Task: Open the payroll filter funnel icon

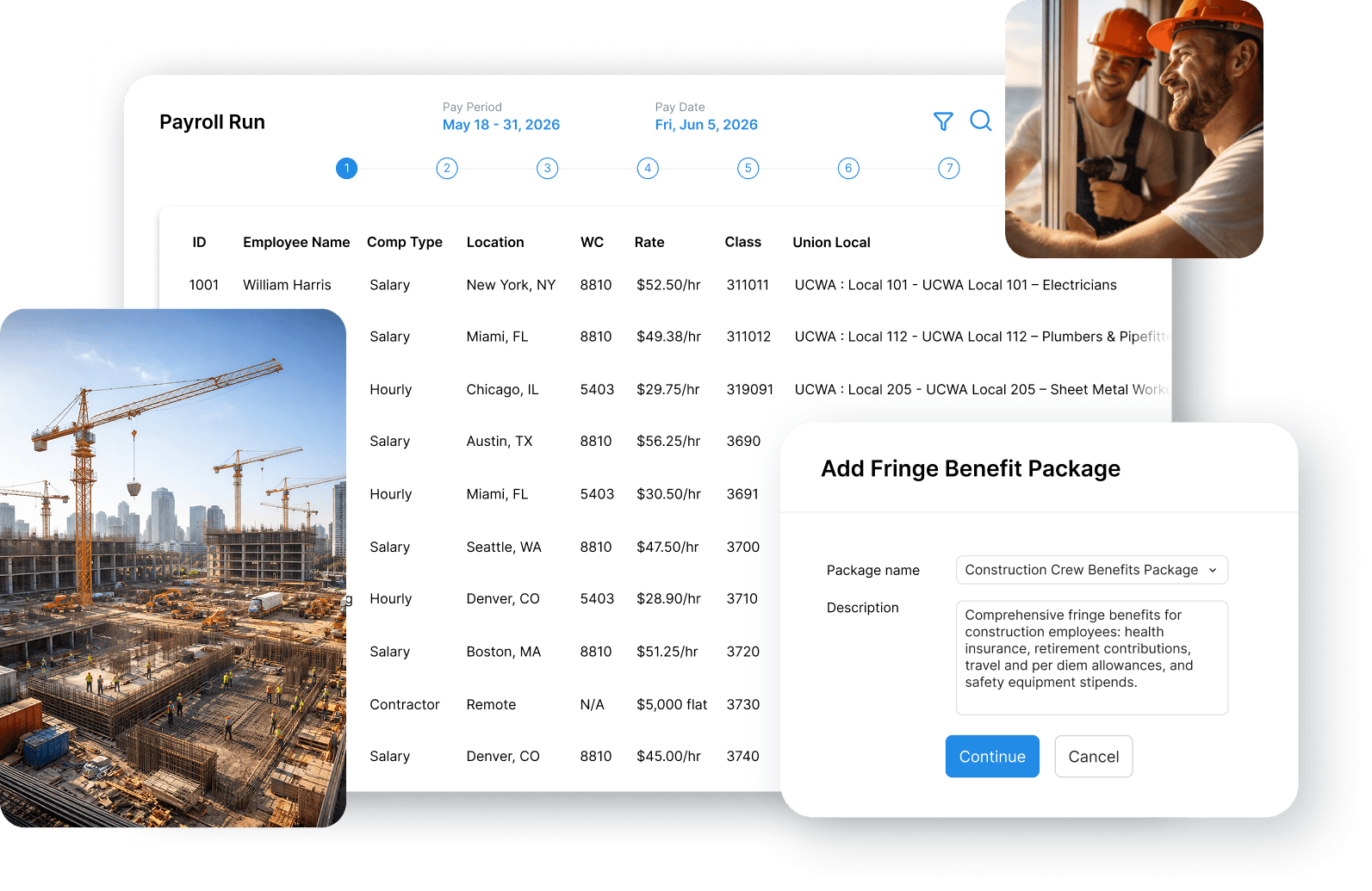Action: click(x=943, y=121)
